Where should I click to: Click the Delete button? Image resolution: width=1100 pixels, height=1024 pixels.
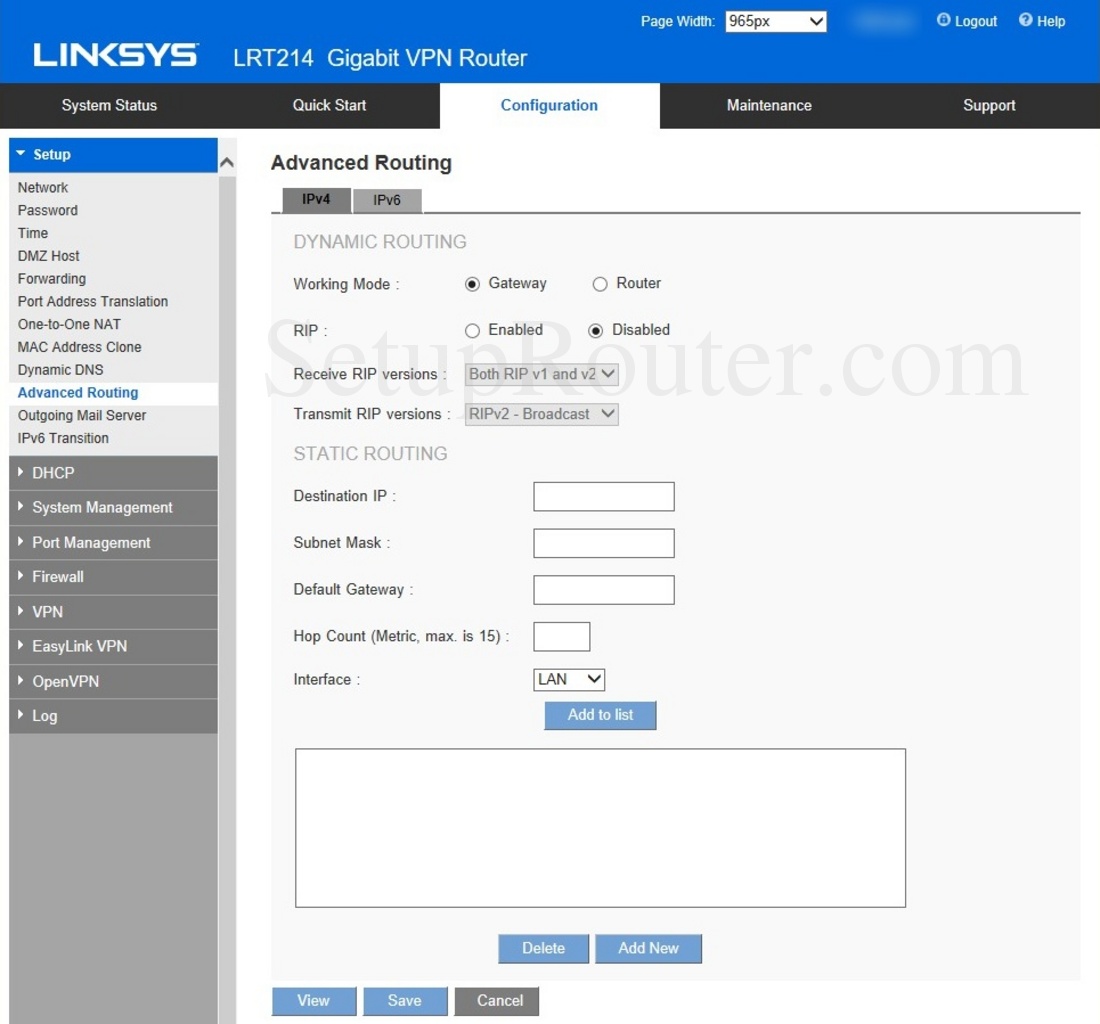pyautogui.click(x=544, y=949)
